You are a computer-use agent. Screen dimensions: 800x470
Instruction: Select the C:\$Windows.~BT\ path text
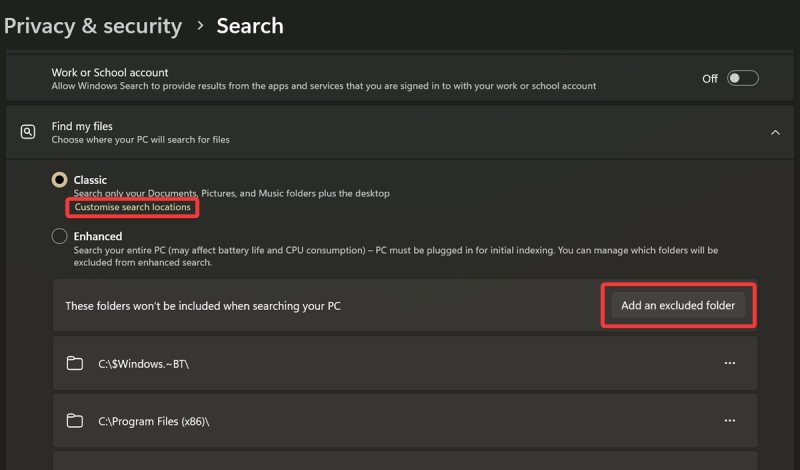coord(143,364)
